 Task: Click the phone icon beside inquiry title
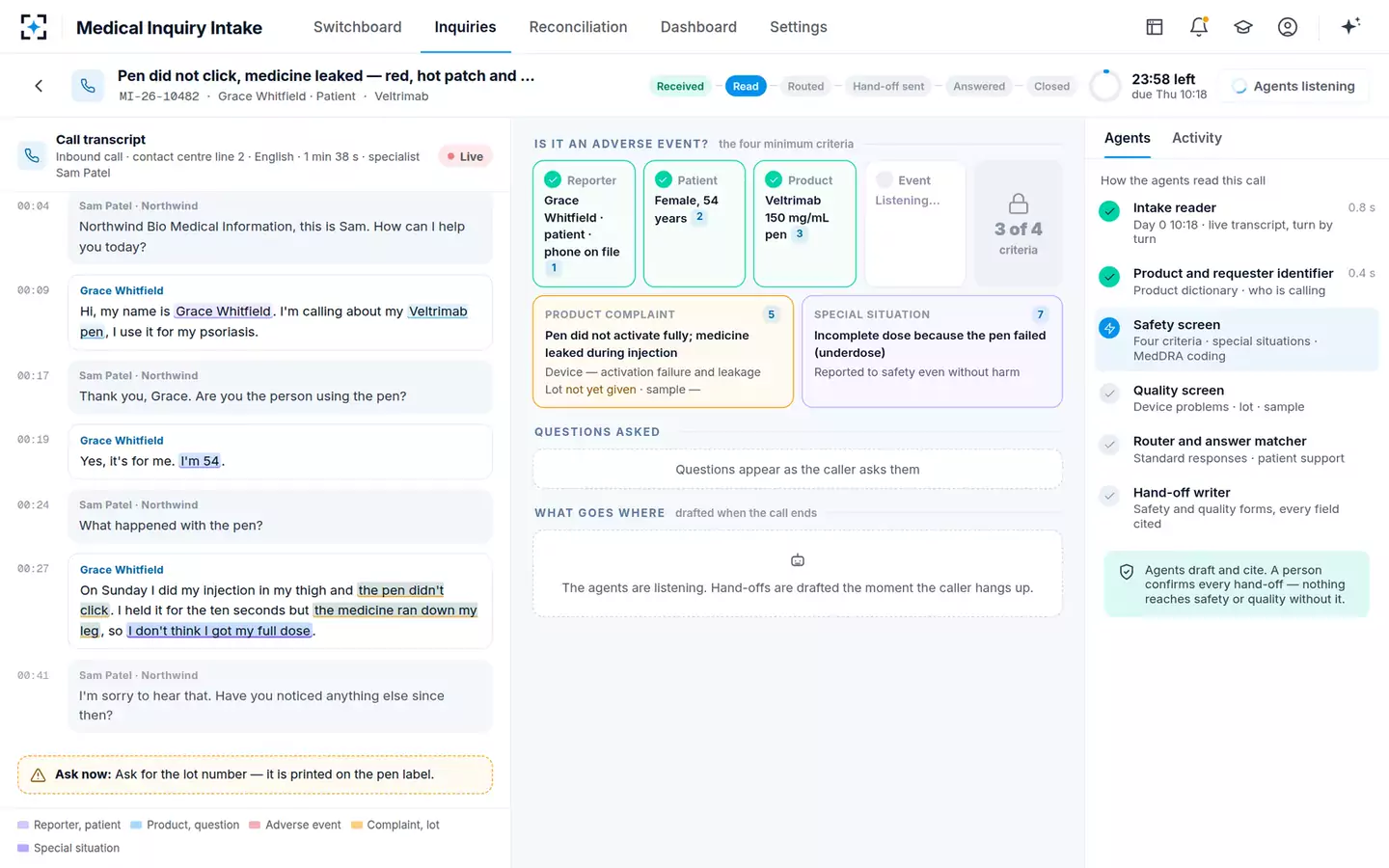click(88, 86)
